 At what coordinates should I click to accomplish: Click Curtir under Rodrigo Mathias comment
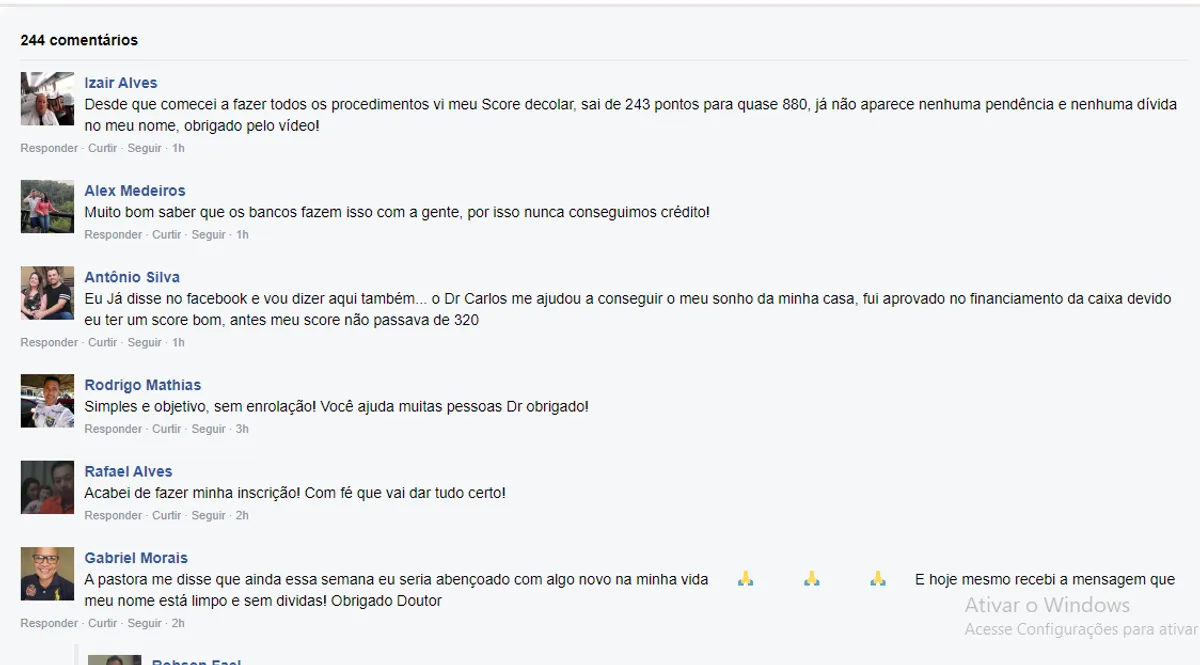tap(167, 429)
